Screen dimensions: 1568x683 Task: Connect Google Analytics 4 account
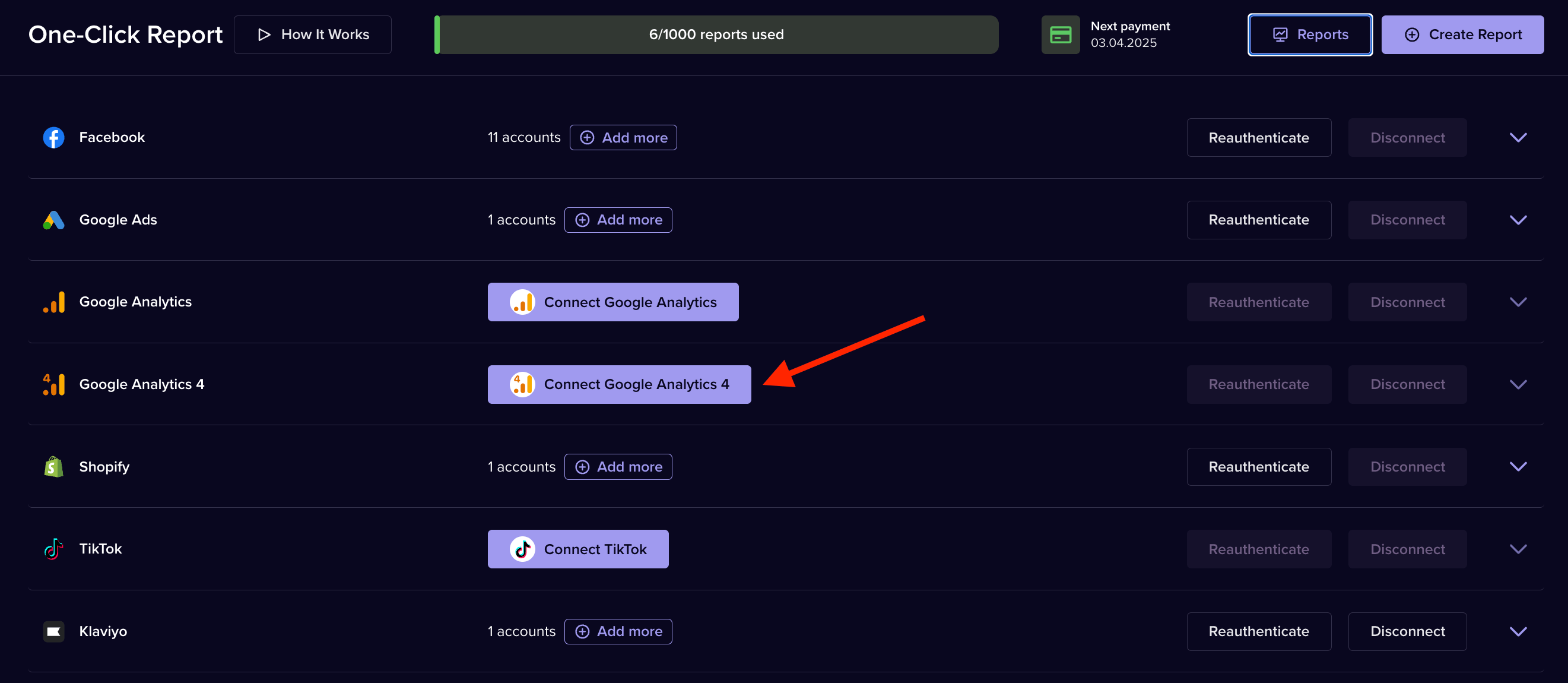619,384
